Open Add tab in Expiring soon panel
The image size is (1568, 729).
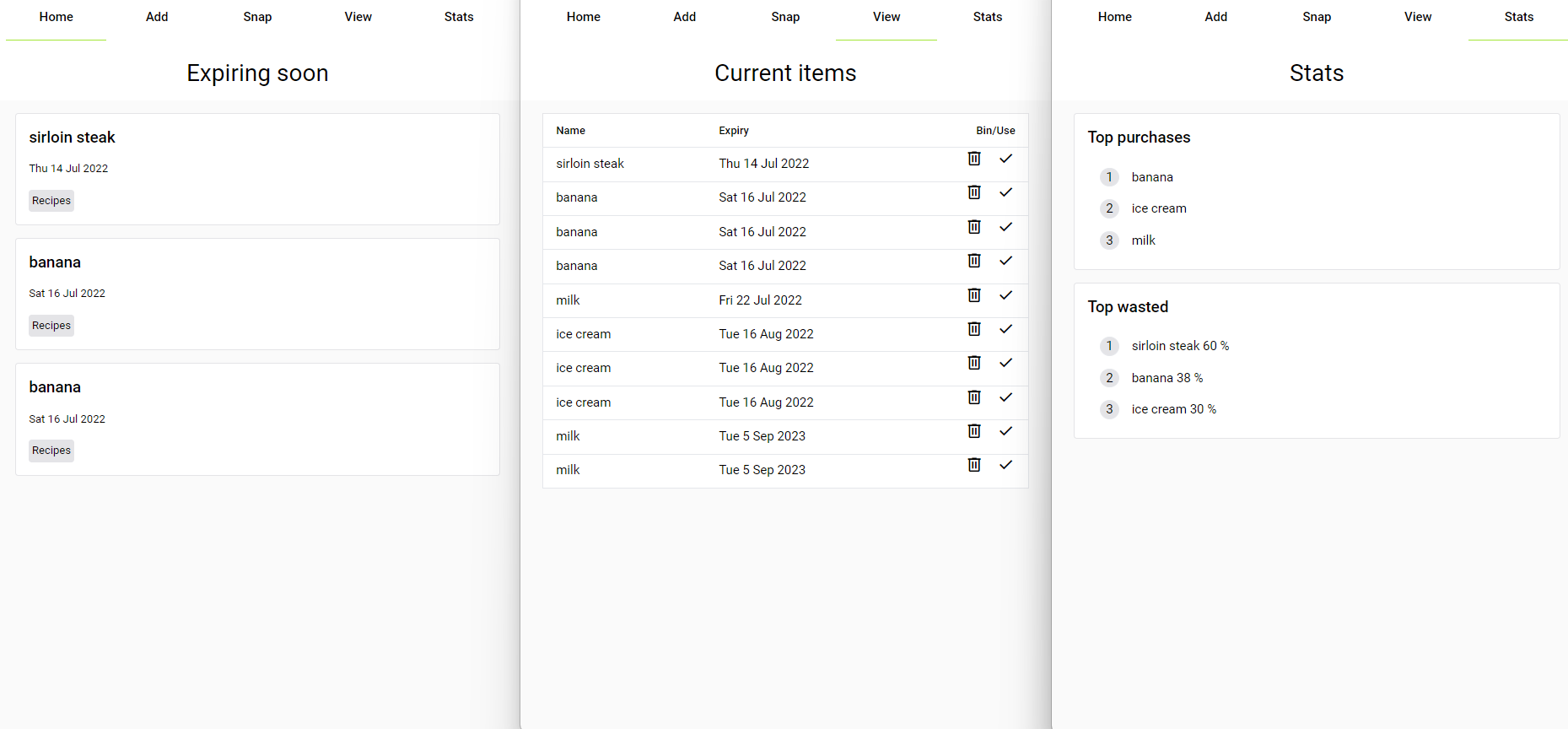(157, 17)
